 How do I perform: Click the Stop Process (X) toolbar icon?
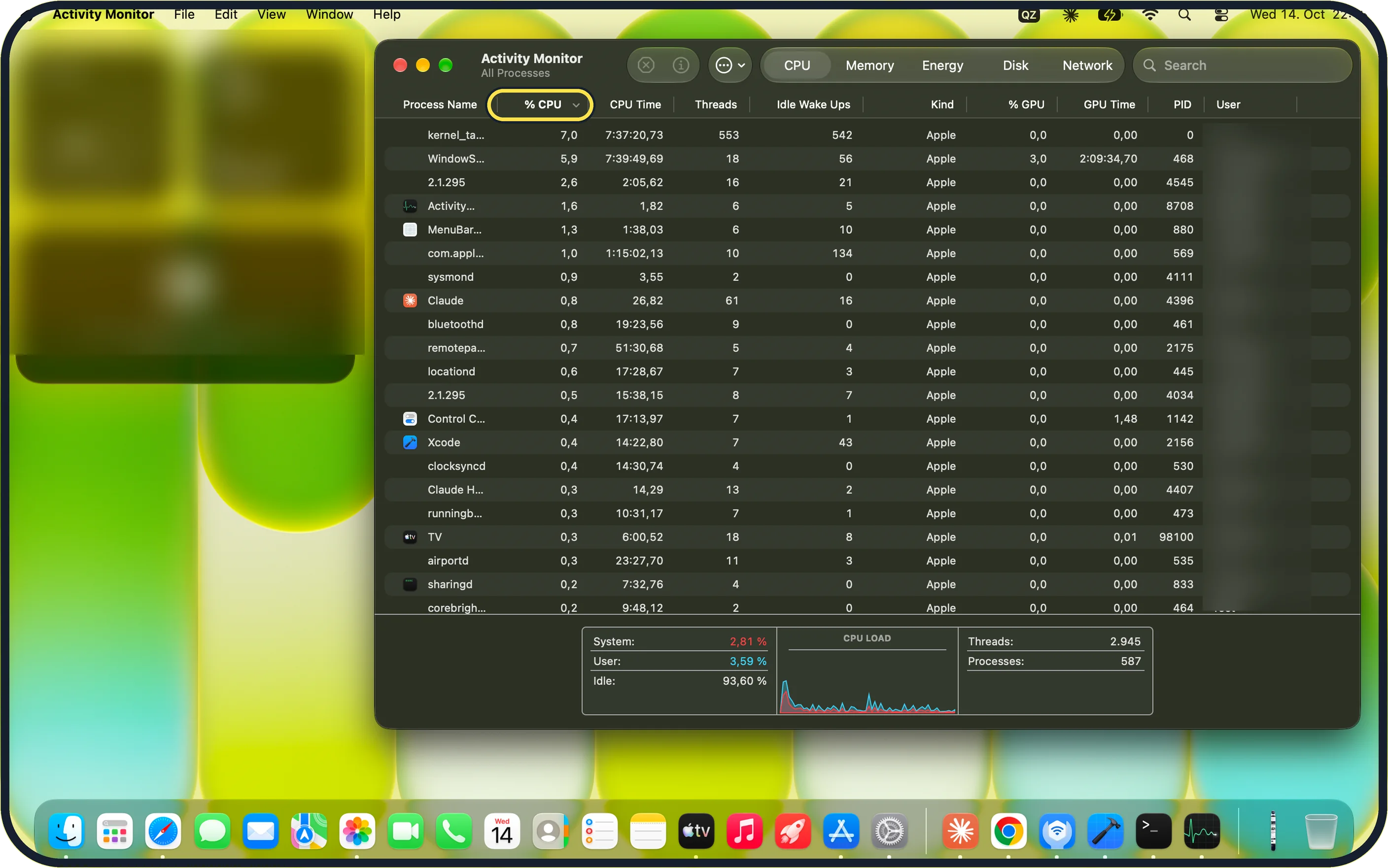point(646,66)
